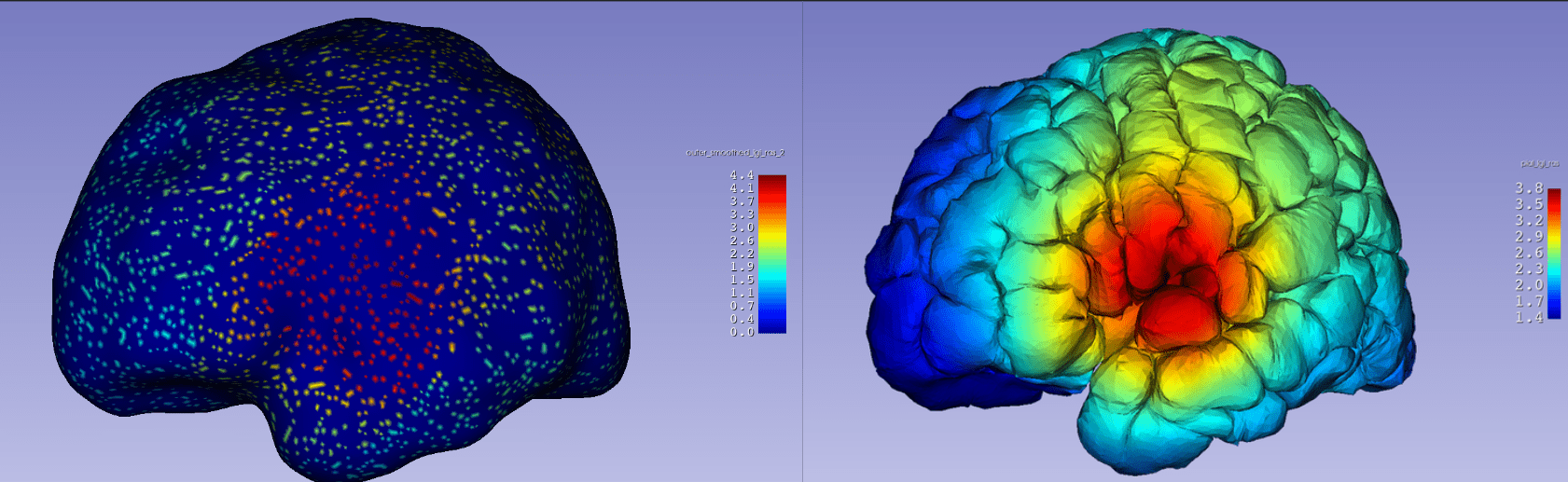This screenshot has width=1568, height=482.
Task: Select the 4.4 label on left legend
Action: [742, 175]
